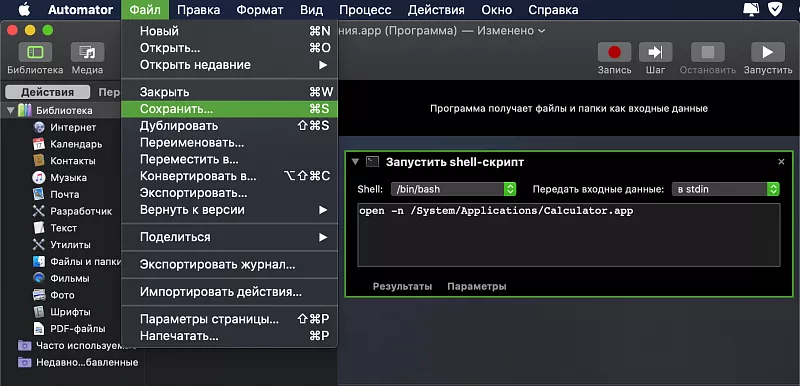Open the Действия menu bar item

[x=436, y=10]
